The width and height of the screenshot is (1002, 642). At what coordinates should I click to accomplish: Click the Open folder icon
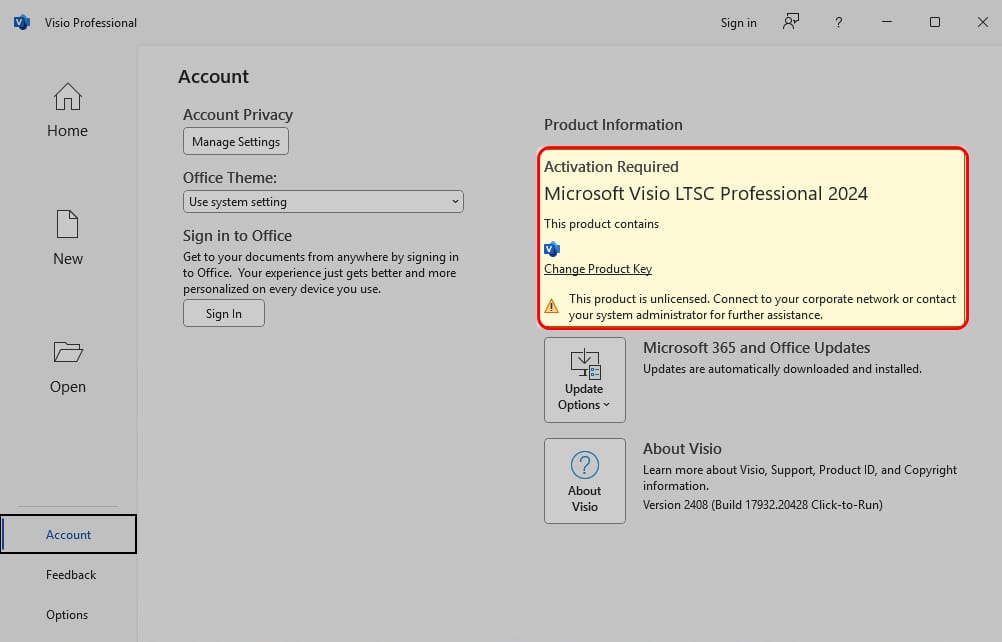pyautogui.click(x=68, y=352)
